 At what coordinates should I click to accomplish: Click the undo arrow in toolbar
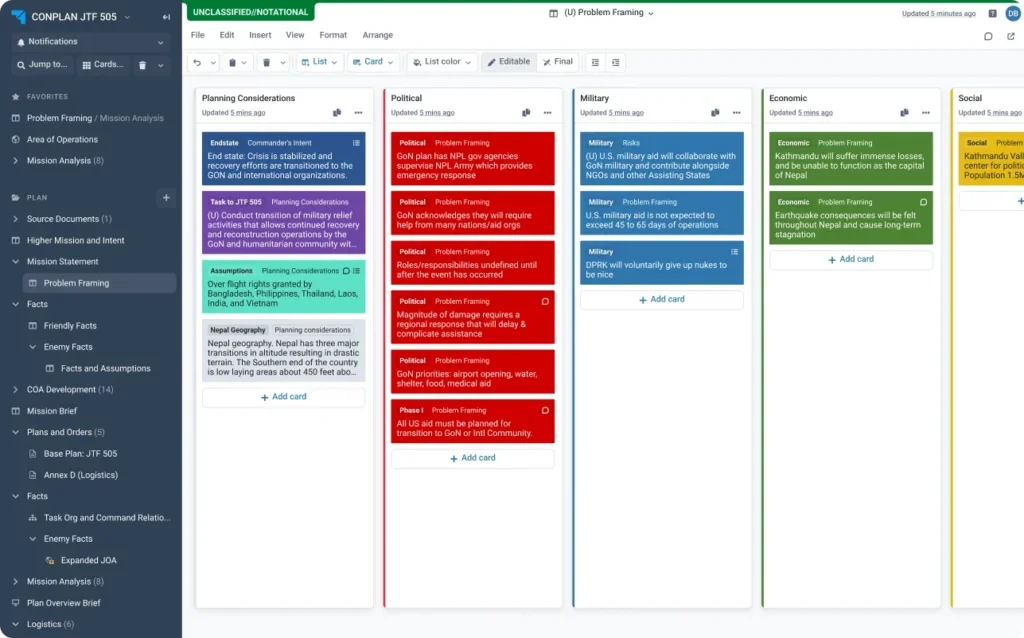click(x=198, y=62)
